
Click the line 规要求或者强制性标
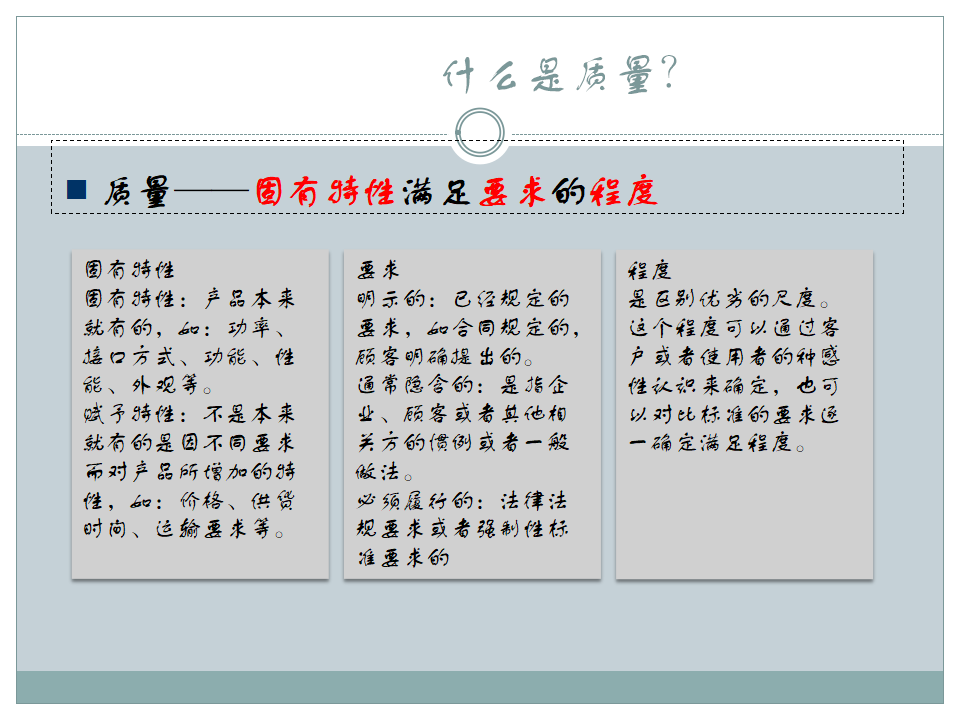coord(462,528)
